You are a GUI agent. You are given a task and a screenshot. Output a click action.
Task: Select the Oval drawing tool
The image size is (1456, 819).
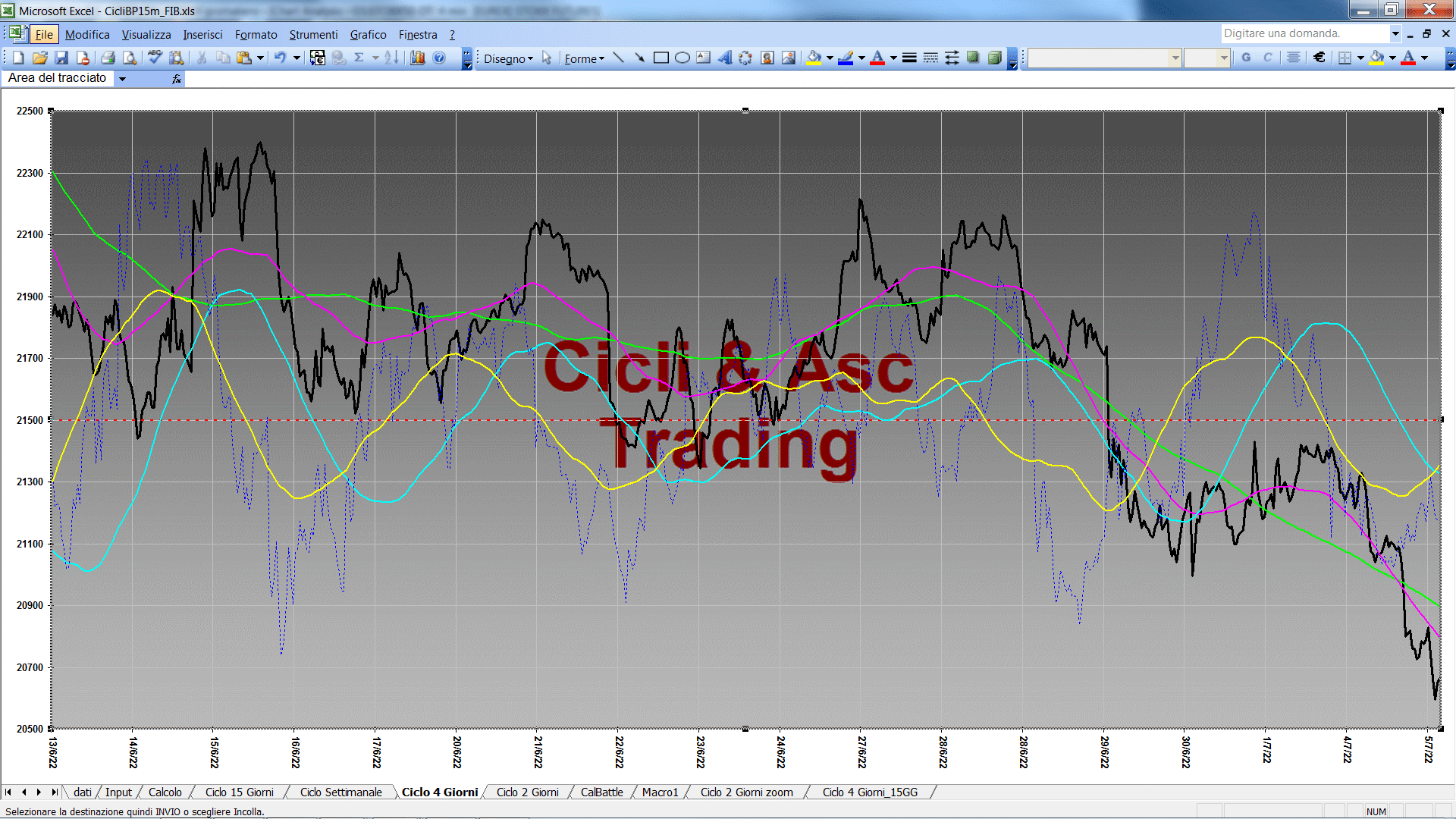coord(682,58)
